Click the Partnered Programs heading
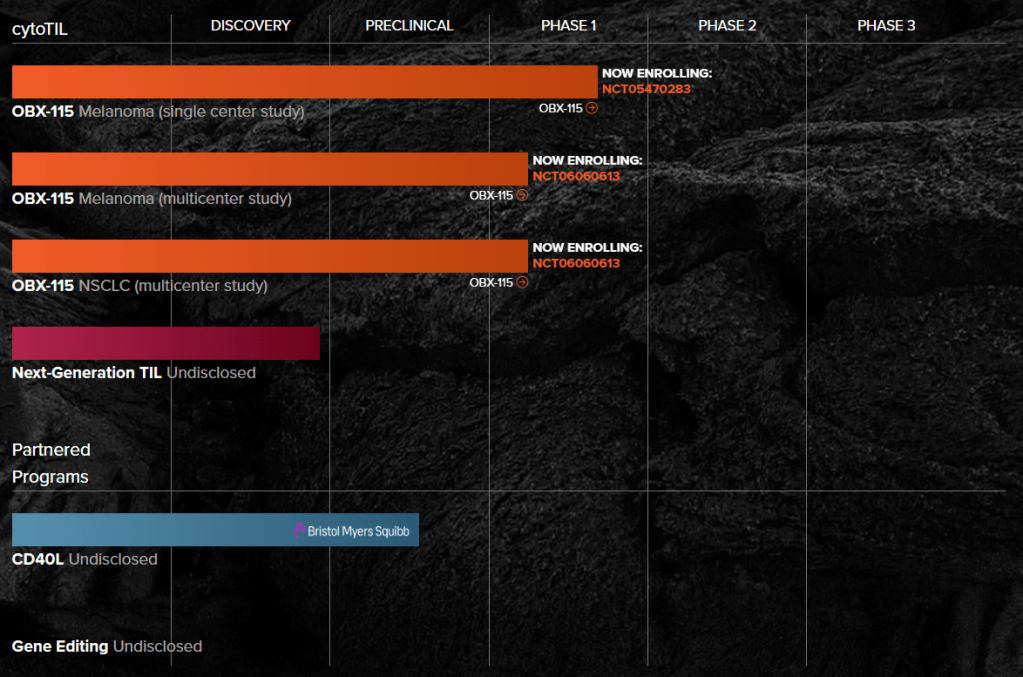This screenshot has height=677, width=1023. coord(50,463)
